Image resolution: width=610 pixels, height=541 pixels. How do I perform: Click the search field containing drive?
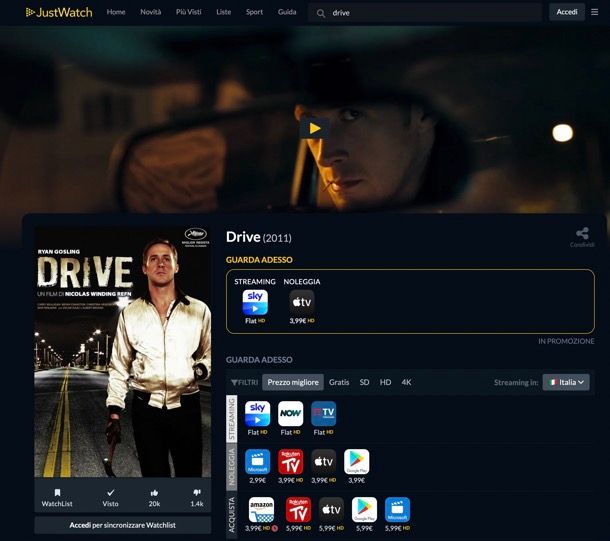click(x=425, y=13)
